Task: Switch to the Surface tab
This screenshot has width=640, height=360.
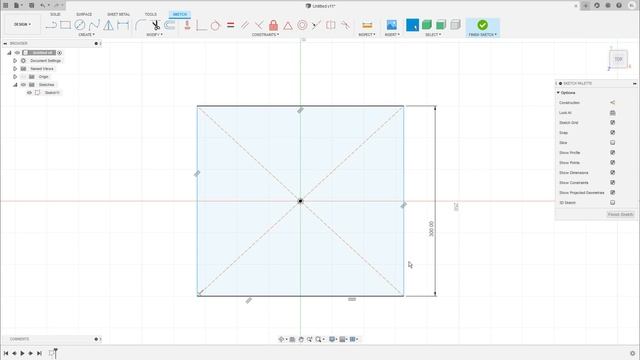Action: [84, 14]
